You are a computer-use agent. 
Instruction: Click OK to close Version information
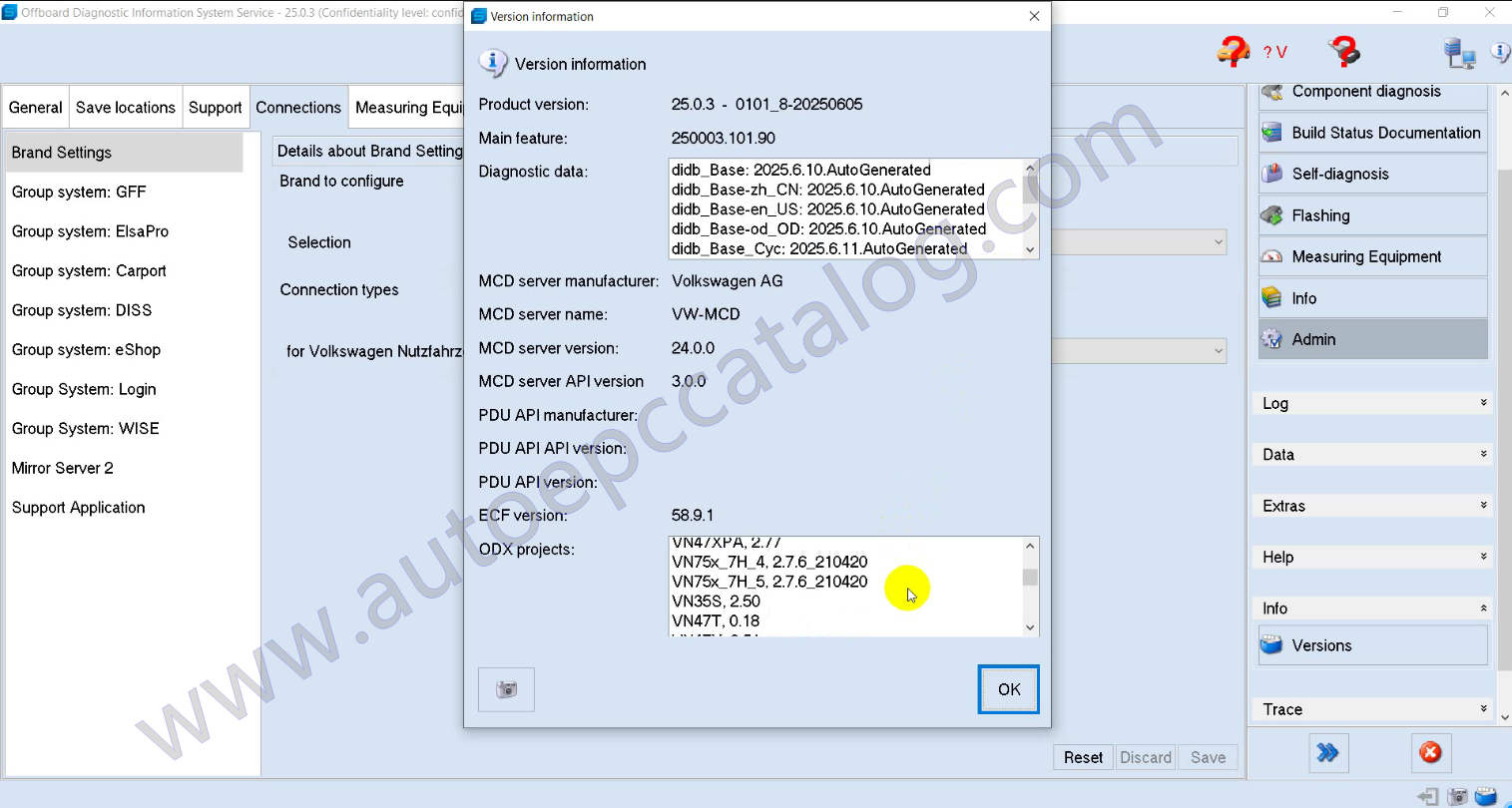tap(1008, 689)
